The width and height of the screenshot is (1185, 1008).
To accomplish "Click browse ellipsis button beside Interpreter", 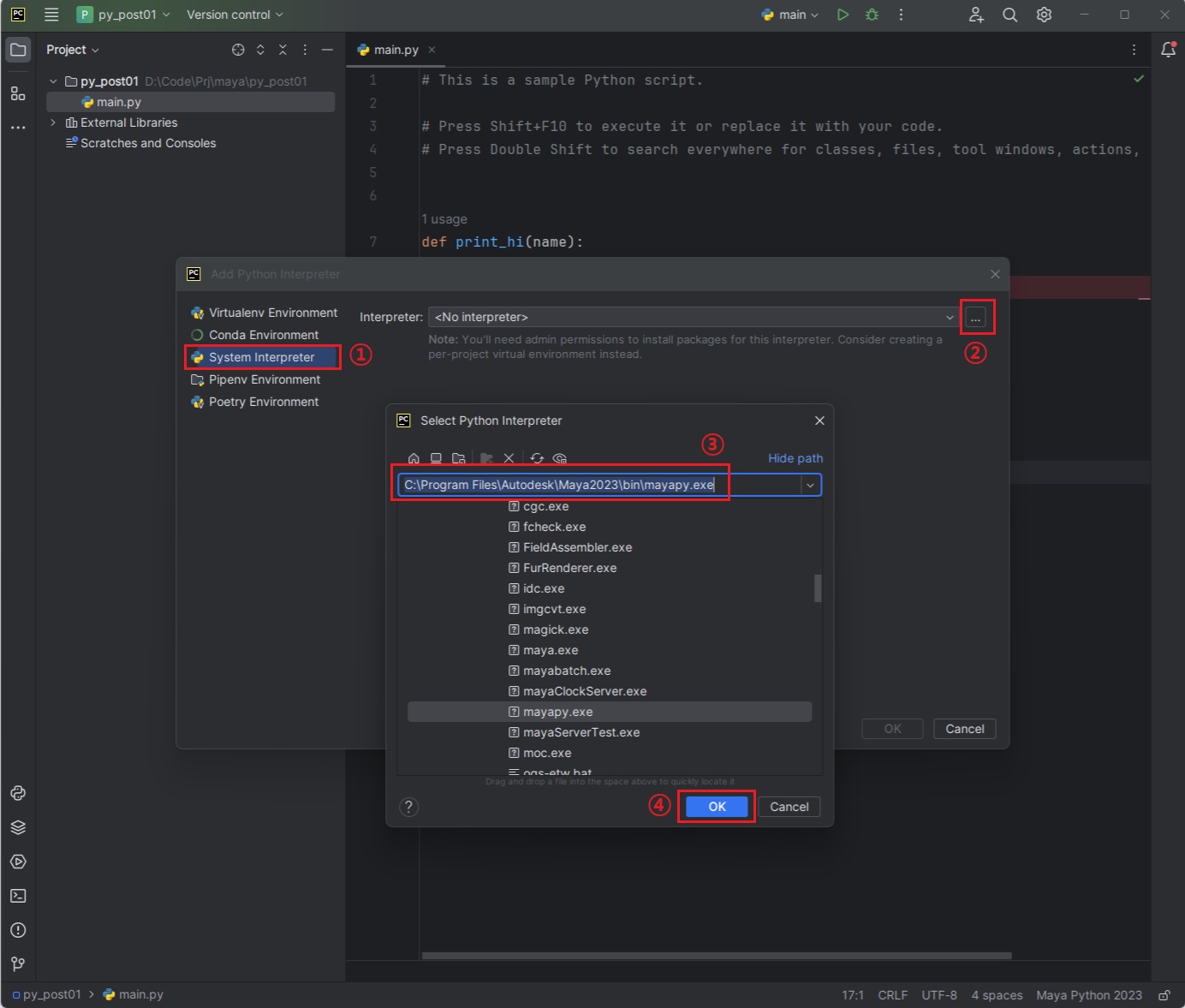I will 975,318.
